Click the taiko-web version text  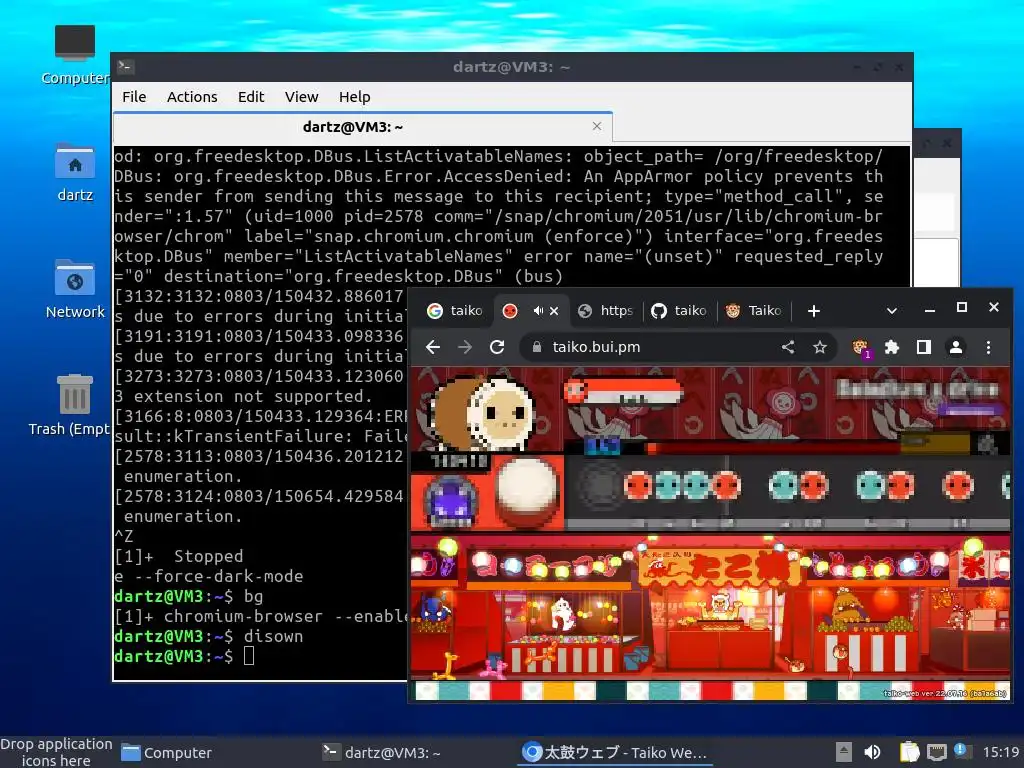tap(944, 694)
